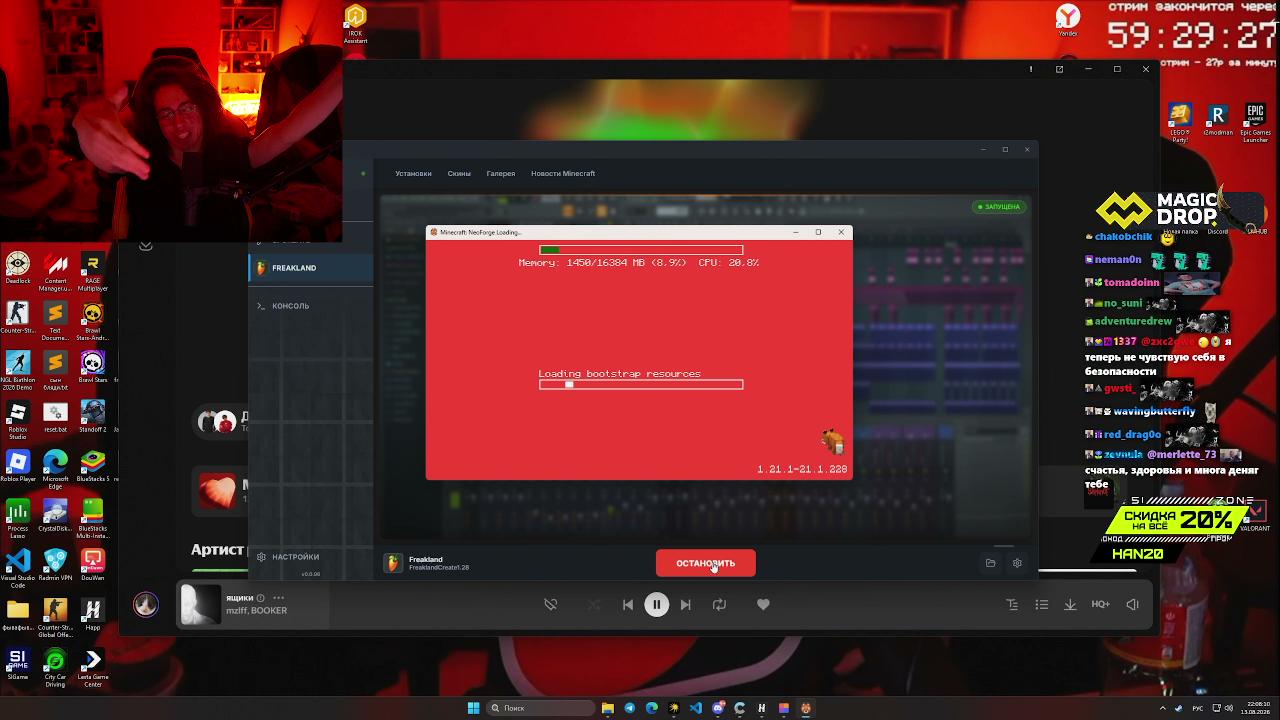Switch to the Скины tab
This screenshot has width=1280, height=720.
(x=459, y=173)
